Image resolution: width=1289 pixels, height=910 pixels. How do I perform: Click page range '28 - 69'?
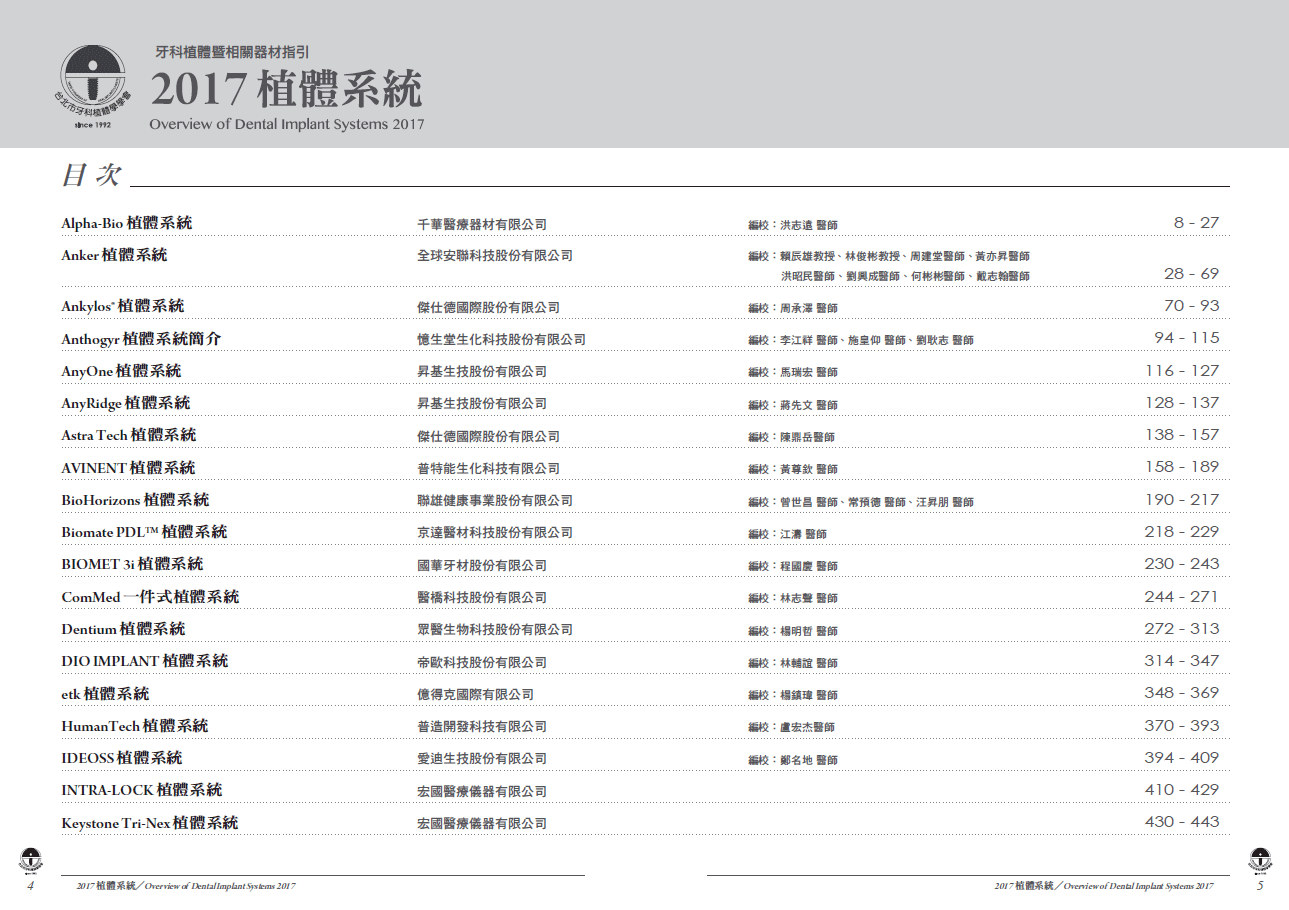[x=1191, y=274]
